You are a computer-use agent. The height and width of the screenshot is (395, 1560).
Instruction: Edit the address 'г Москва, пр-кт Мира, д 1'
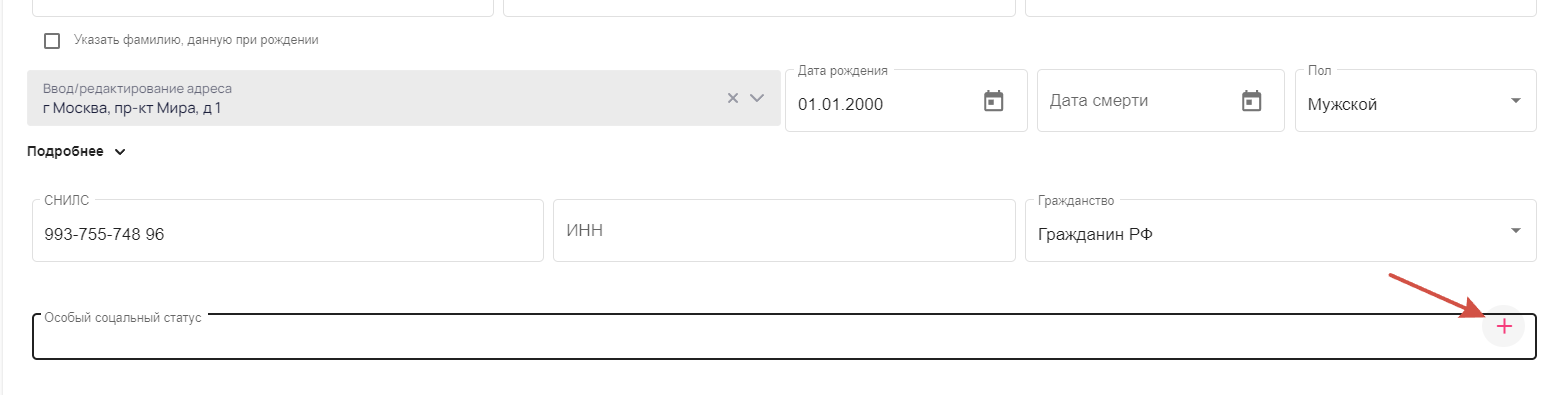(x=132, y=107)
